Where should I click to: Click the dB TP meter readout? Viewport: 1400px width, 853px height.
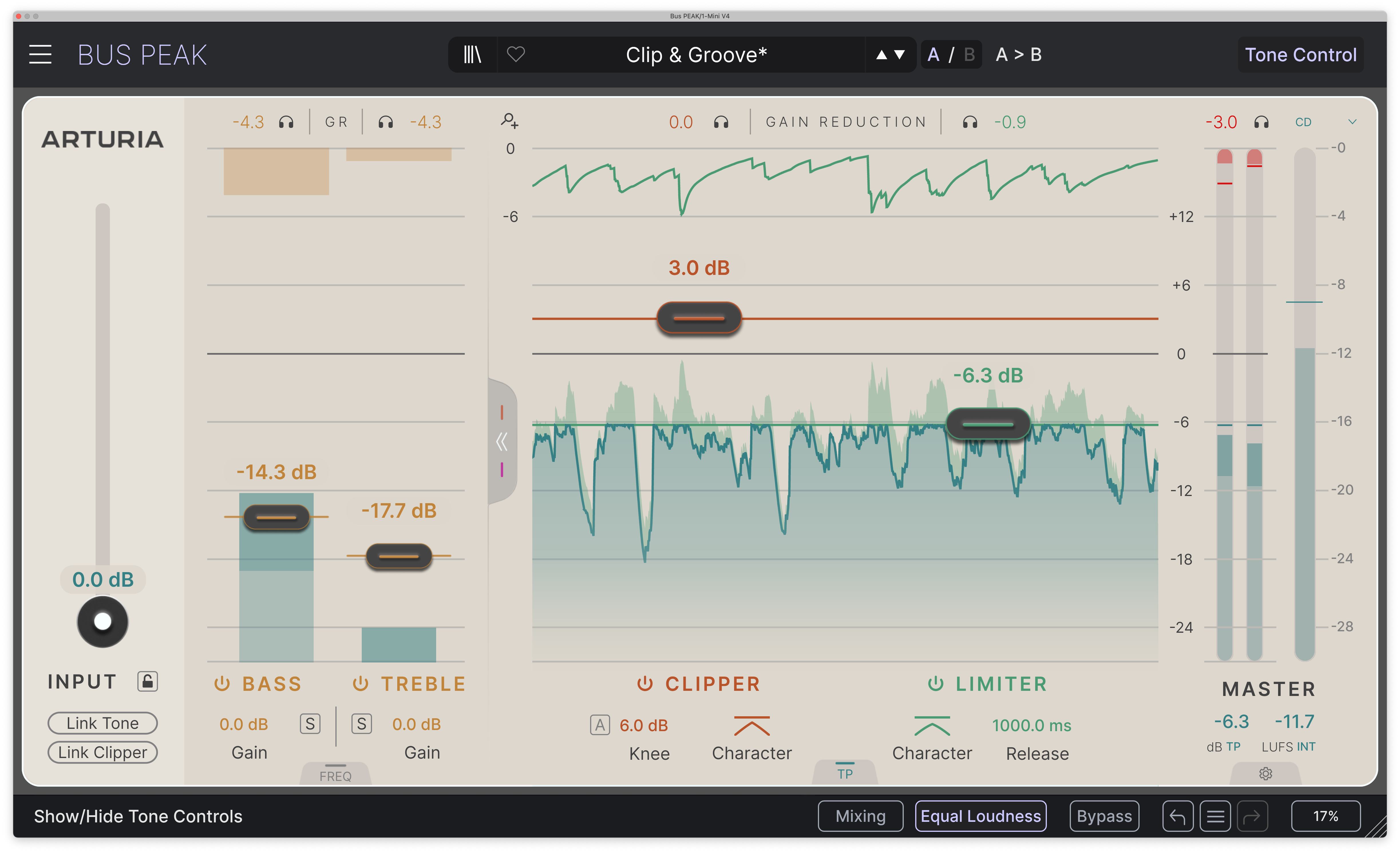point(1231,722)
